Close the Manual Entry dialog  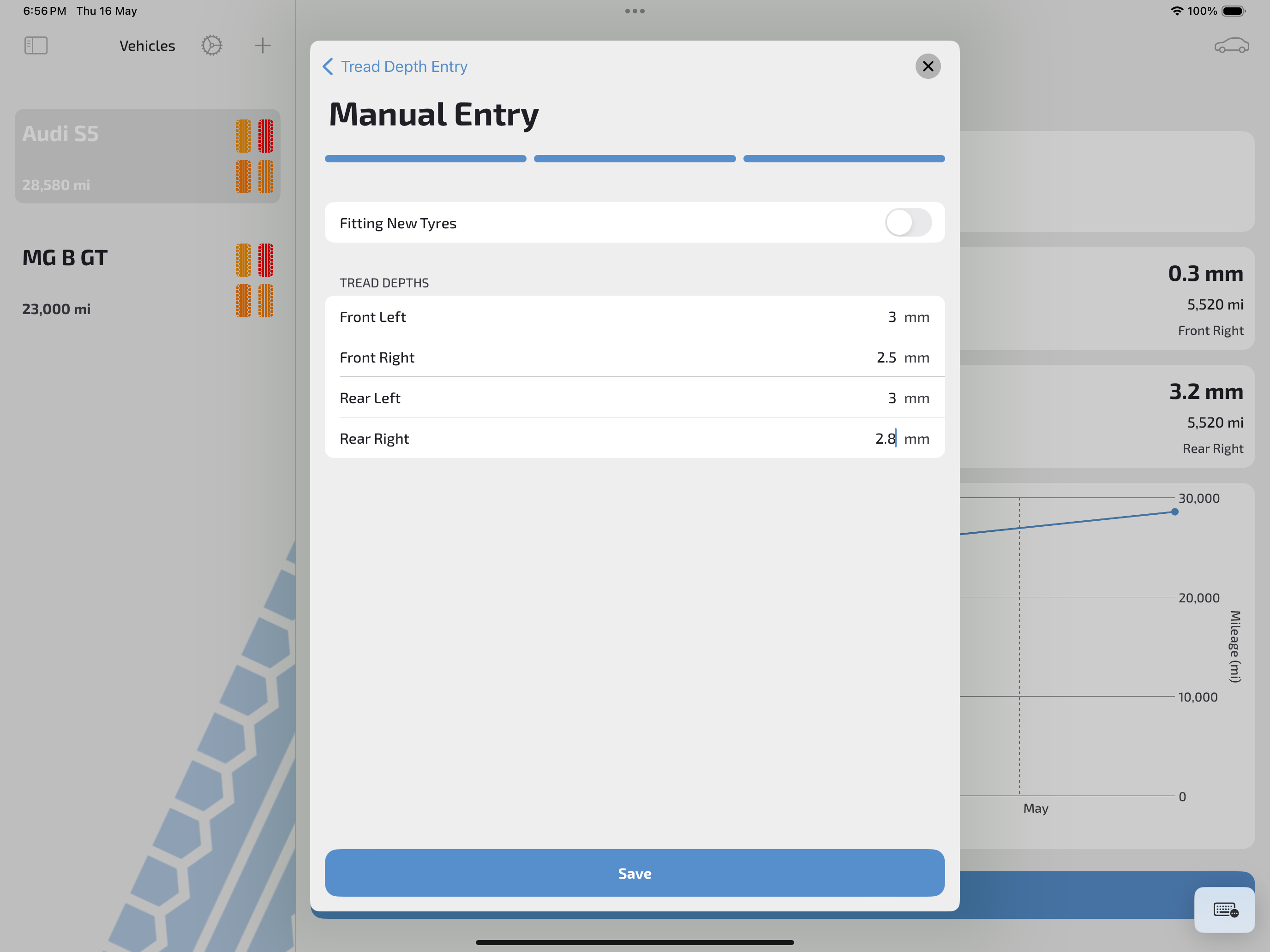[928, 66]
